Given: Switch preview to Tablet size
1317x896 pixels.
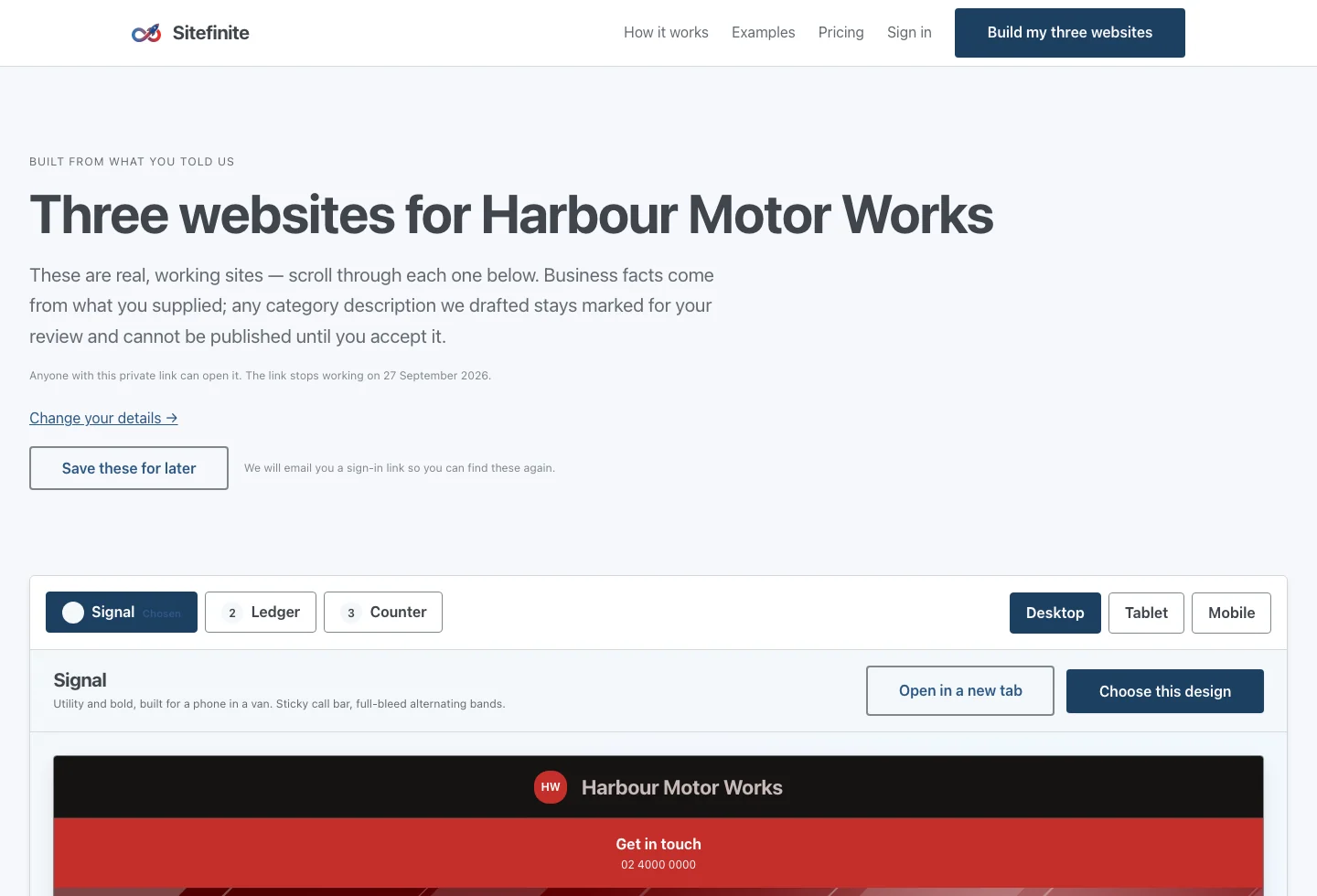Looking at the screenshot, I should pos(1147,613).
